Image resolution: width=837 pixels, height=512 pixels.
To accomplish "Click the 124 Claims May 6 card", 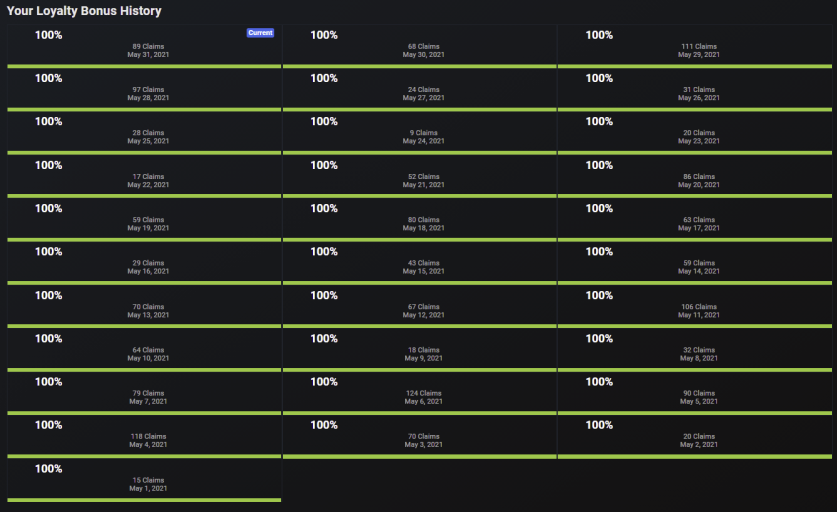I will click(x=420, y=393).
